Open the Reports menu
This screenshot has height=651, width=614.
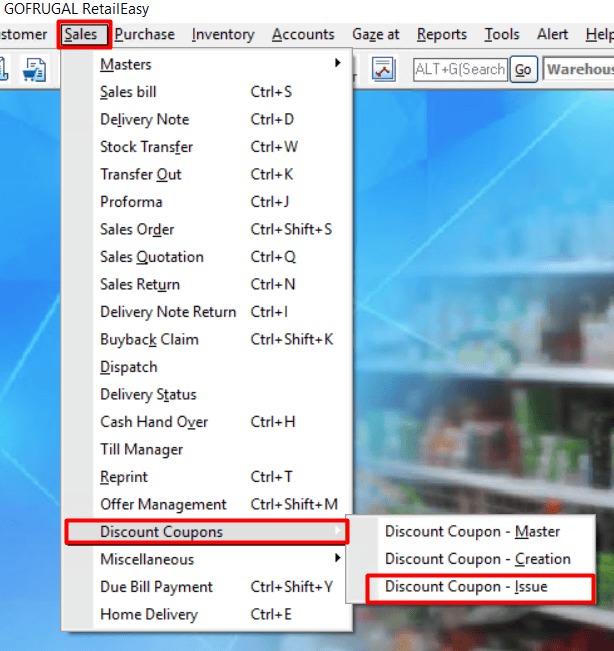(442, 34)
